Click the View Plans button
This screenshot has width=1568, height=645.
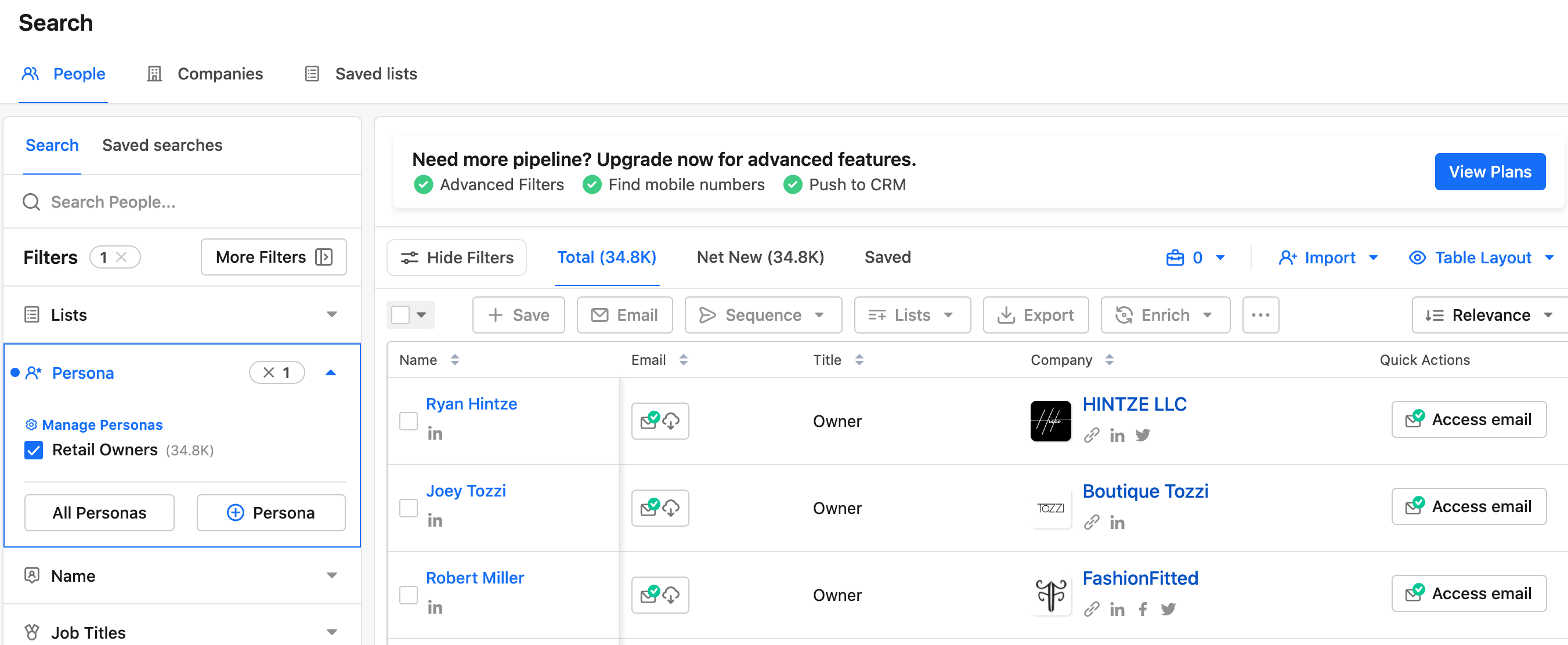[x=1490, y=172]
